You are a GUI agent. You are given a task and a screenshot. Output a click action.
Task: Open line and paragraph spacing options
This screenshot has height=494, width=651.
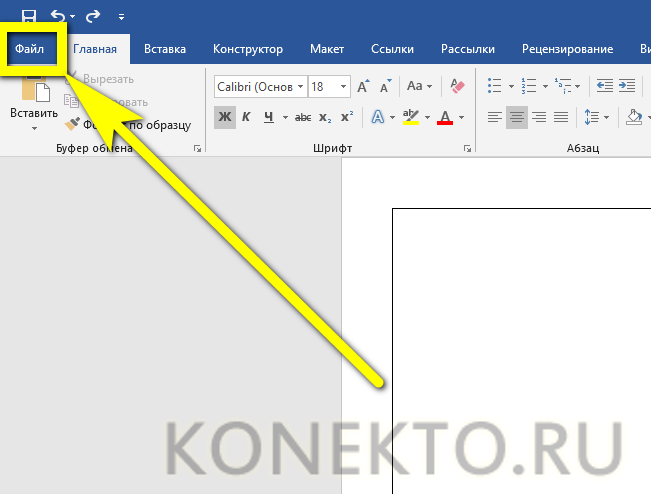591,117
